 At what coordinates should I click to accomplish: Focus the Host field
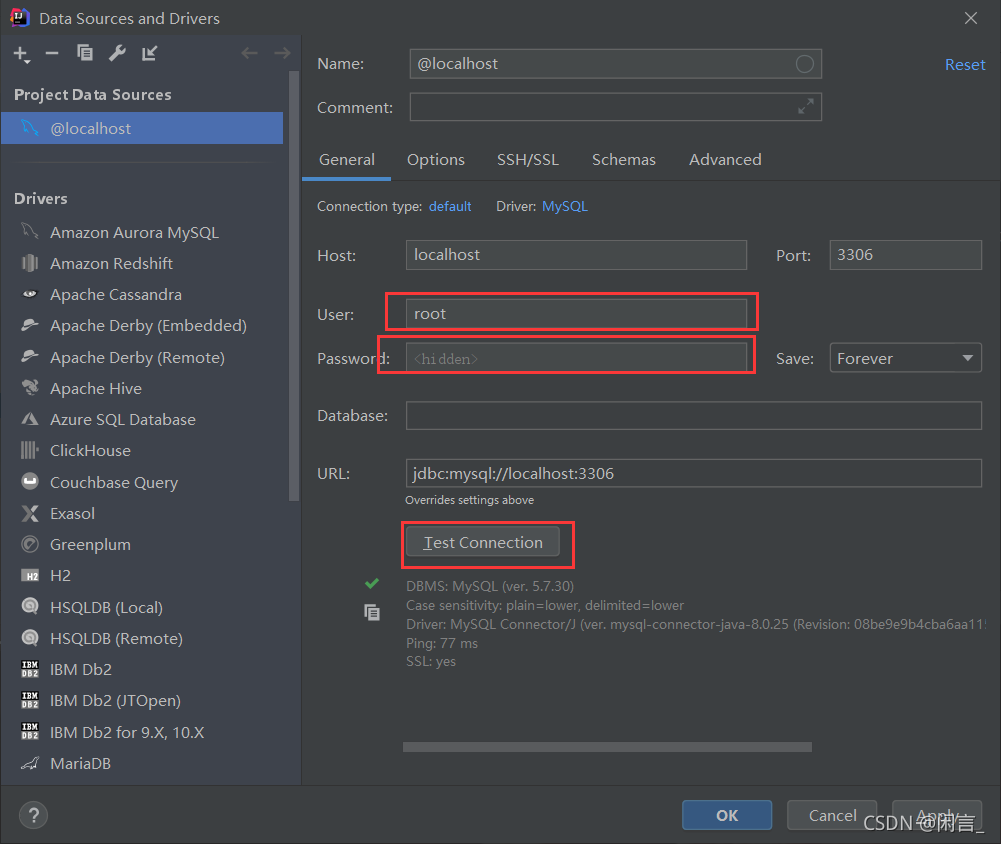tap(576, 255)
